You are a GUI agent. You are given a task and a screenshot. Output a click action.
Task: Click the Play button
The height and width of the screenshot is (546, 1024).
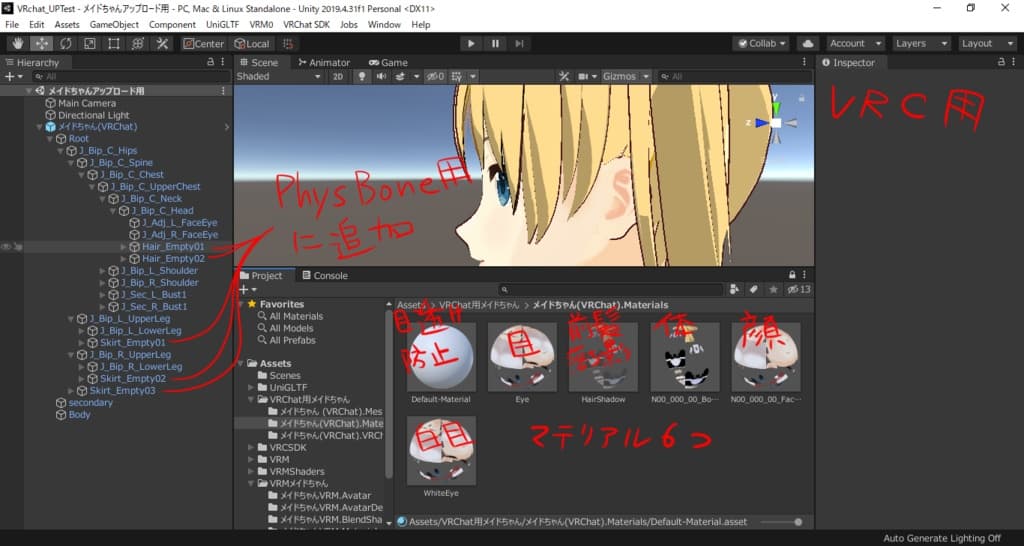tap(471, 44)
